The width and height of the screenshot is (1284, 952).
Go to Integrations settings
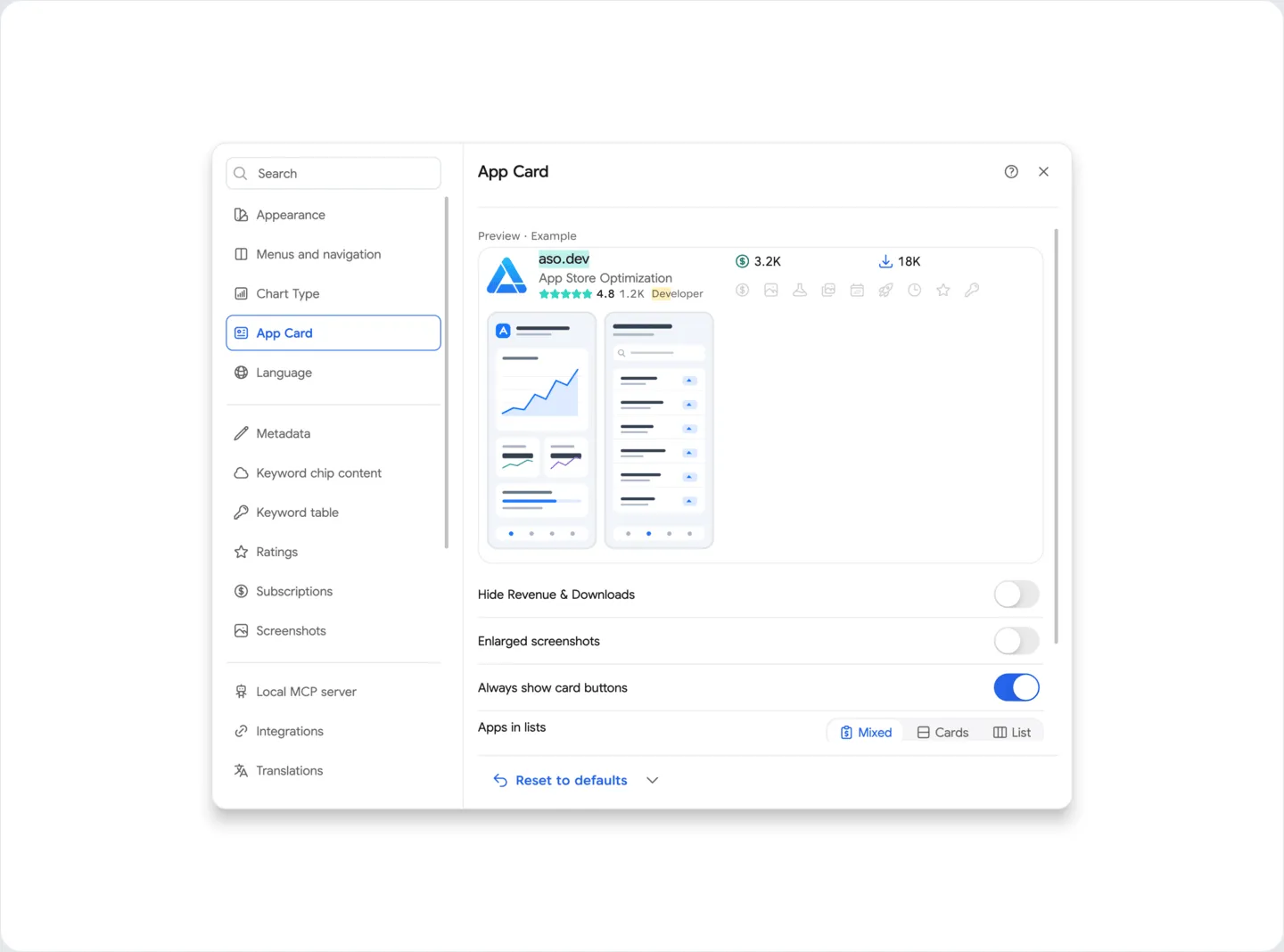pos(333,731)
